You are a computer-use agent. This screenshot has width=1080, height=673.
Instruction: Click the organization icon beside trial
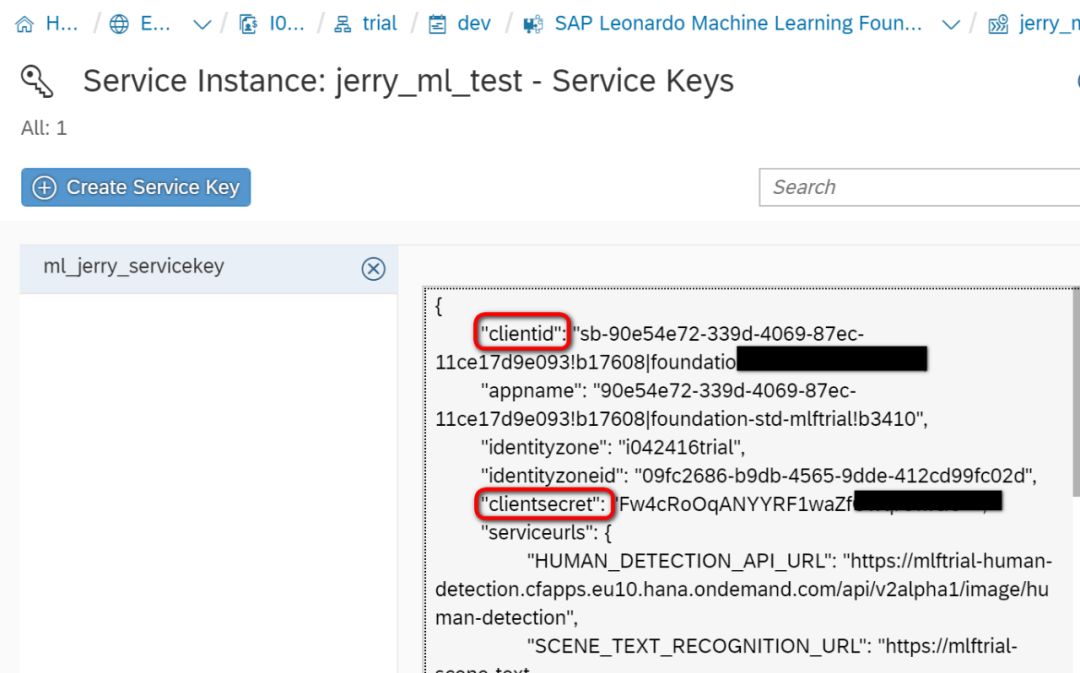342,25
